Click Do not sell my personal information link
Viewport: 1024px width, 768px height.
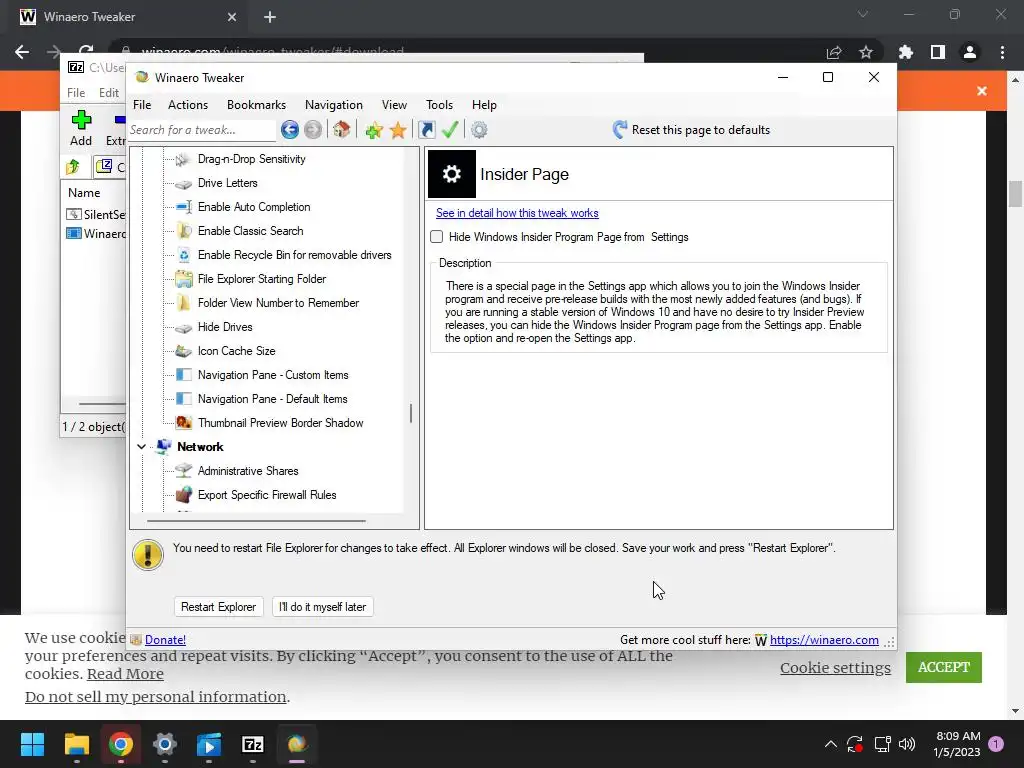tap(155, 697)
